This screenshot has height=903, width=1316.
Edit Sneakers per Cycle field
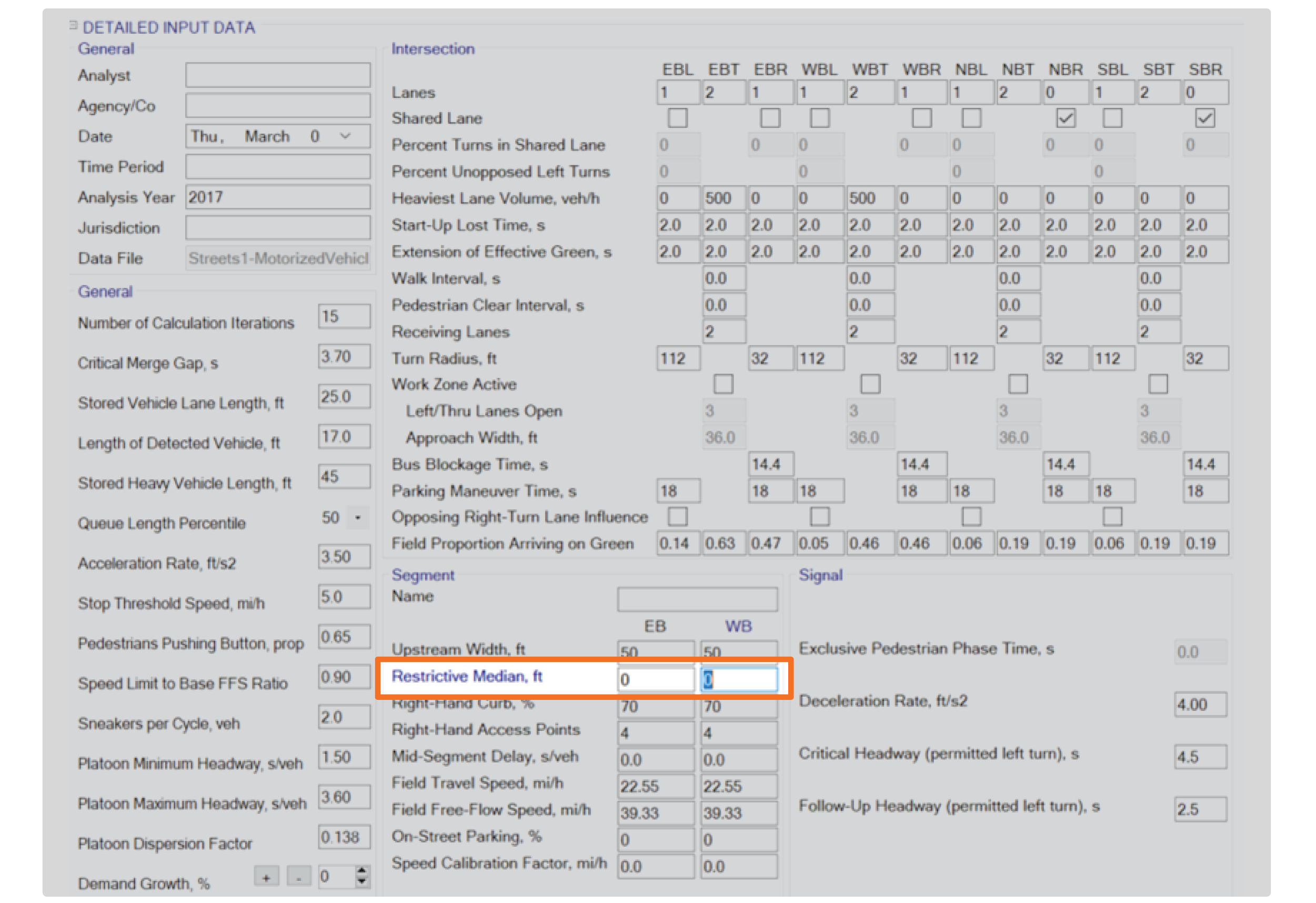pos(344,717)
